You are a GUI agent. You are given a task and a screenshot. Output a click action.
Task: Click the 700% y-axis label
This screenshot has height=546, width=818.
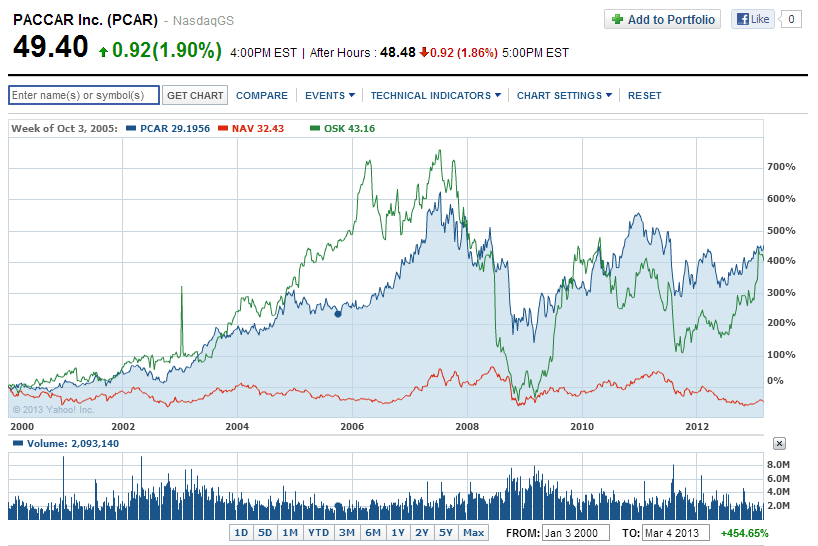[781, 166]
